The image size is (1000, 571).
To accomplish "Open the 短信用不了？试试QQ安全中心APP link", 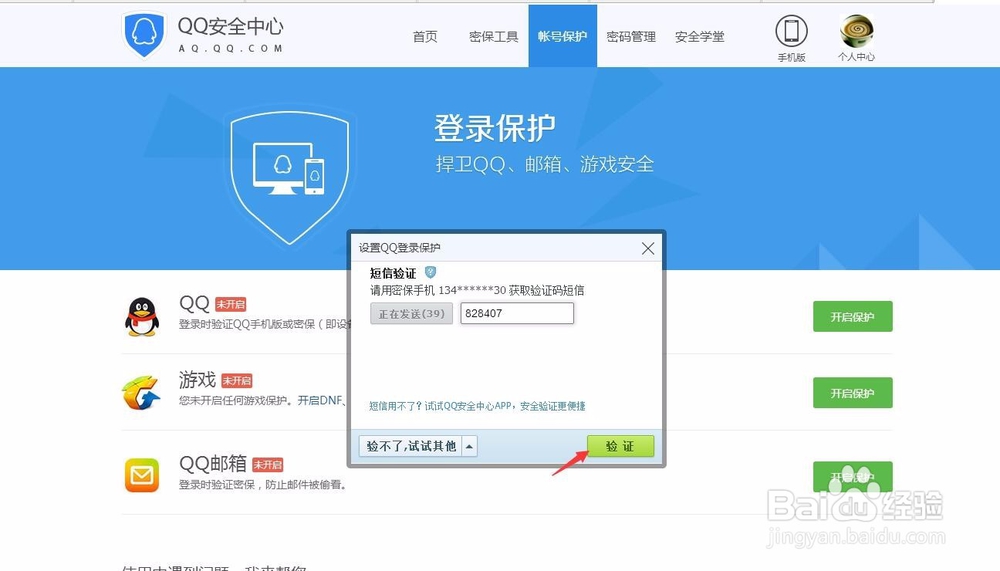I will tap(477, 406).
